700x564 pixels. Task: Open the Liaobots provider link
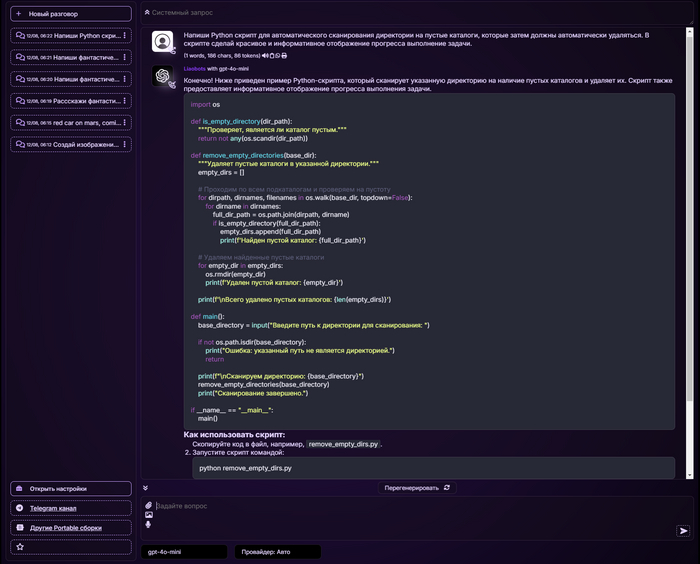[194, 69]
